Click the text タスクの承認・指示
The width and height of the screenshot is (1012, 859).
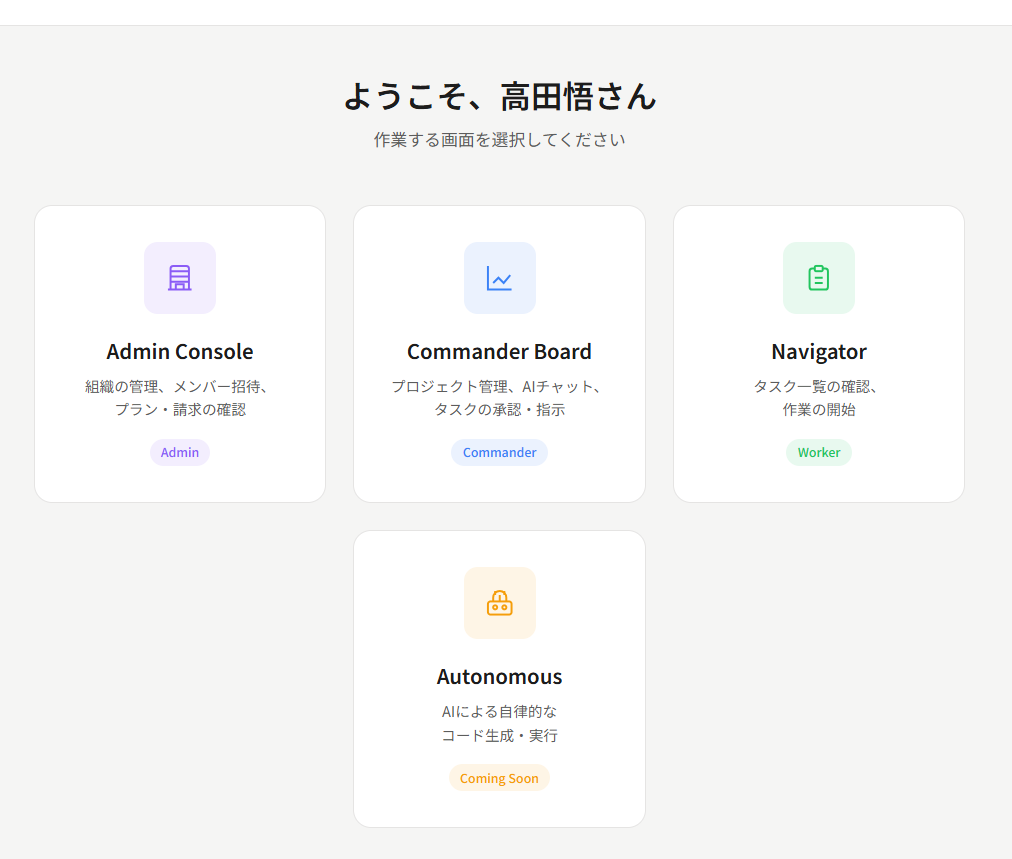[500, 410]
